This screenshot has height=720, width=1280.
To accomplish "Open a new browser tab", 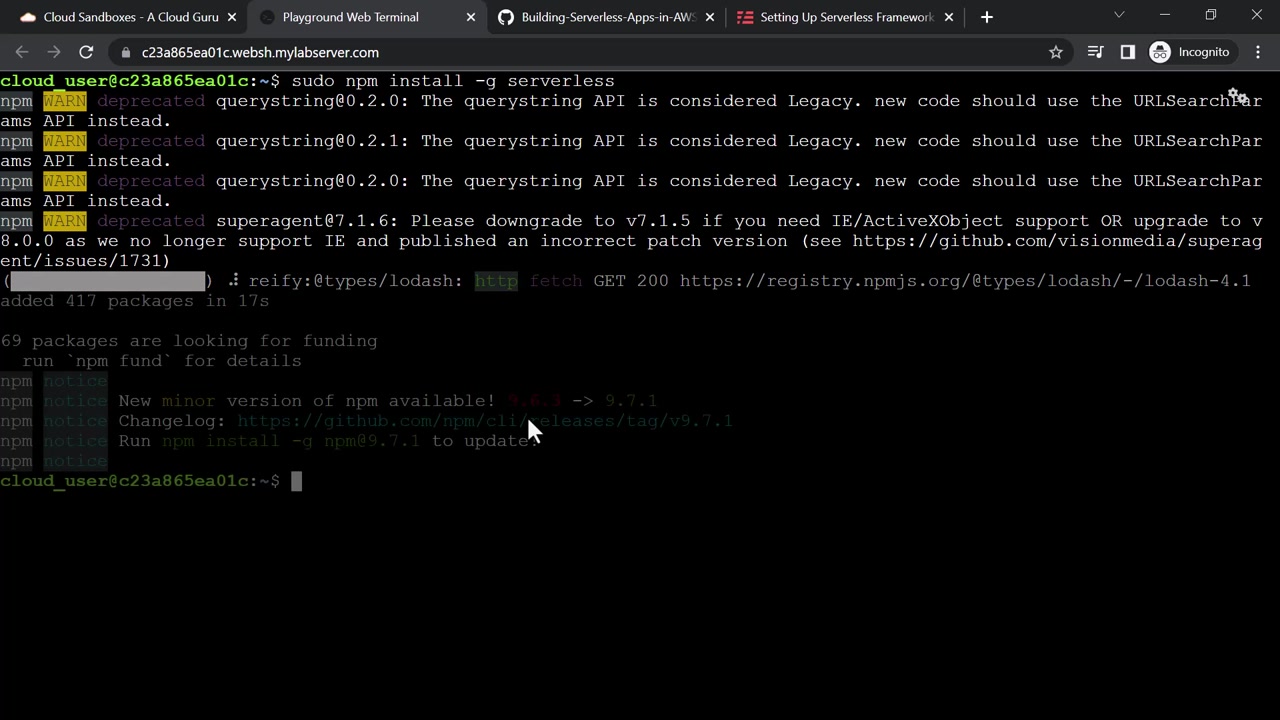I will [x=987, y=17].
